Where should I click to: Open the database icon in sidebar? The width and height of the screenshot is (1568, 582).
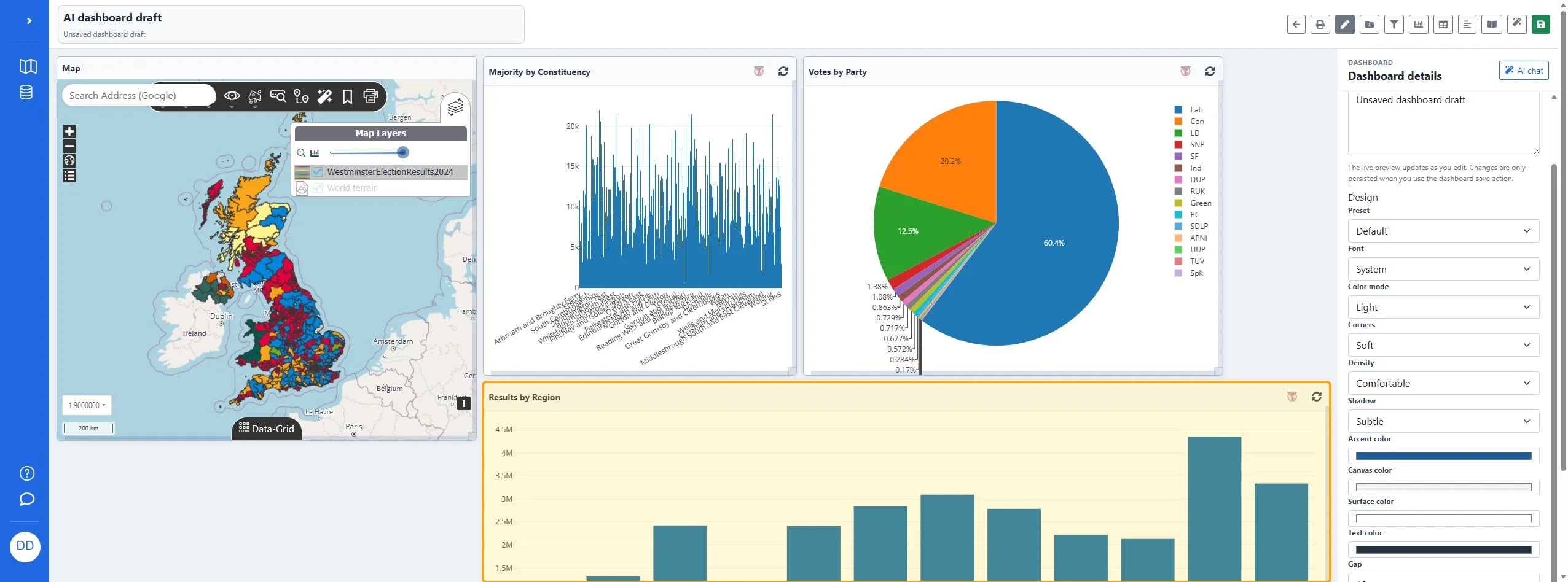(x=26, y=92)
